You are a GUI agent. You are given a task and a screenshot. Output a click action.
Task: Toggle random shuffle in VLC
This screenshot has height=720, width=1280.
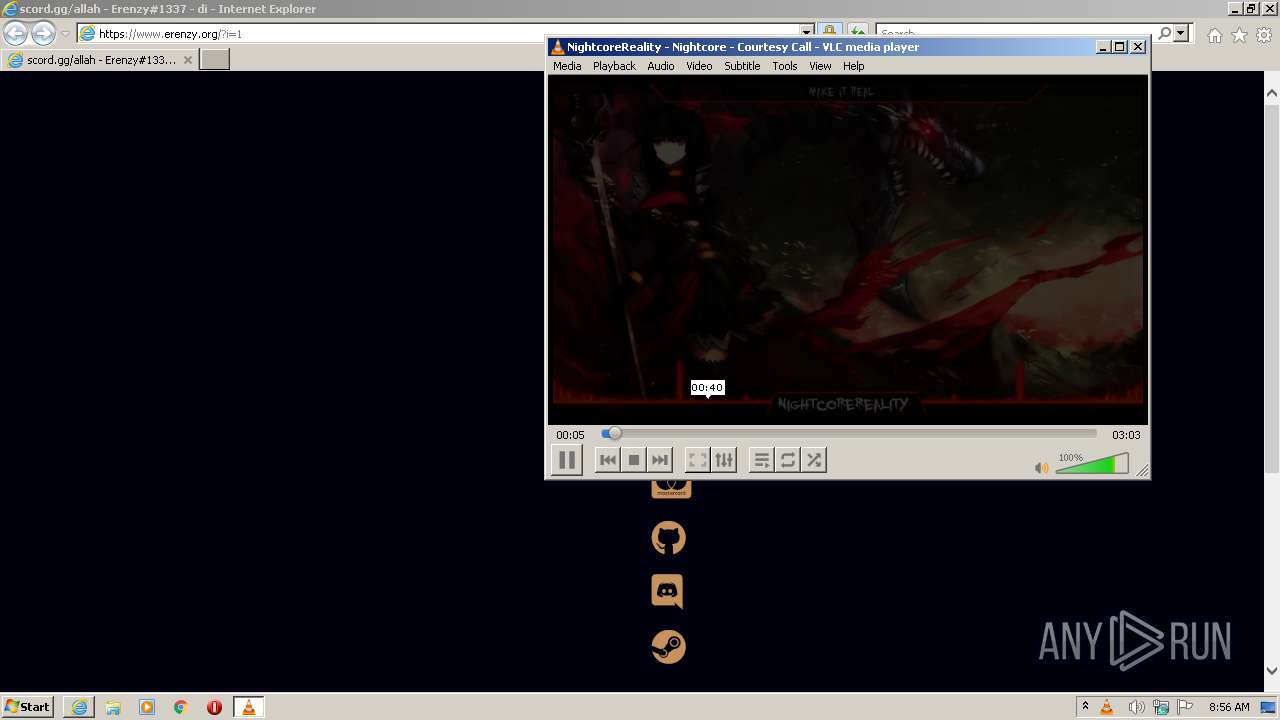click(814, 460)
